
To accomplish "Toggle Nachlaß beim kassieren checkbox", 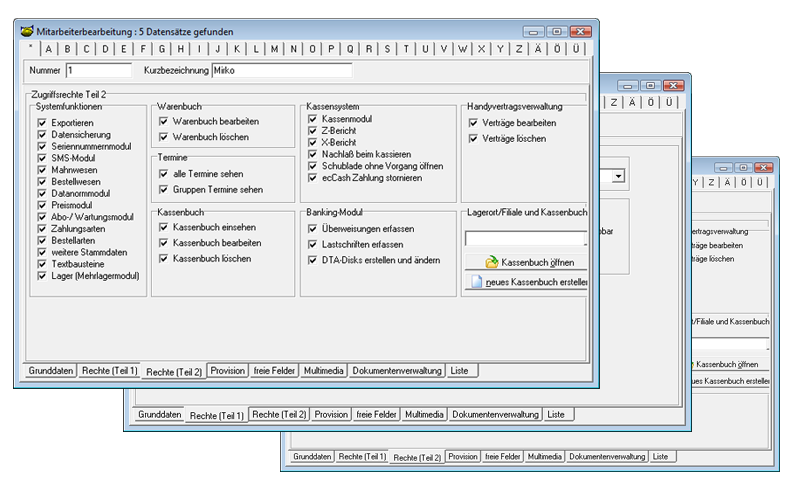I will coord(312,154).
